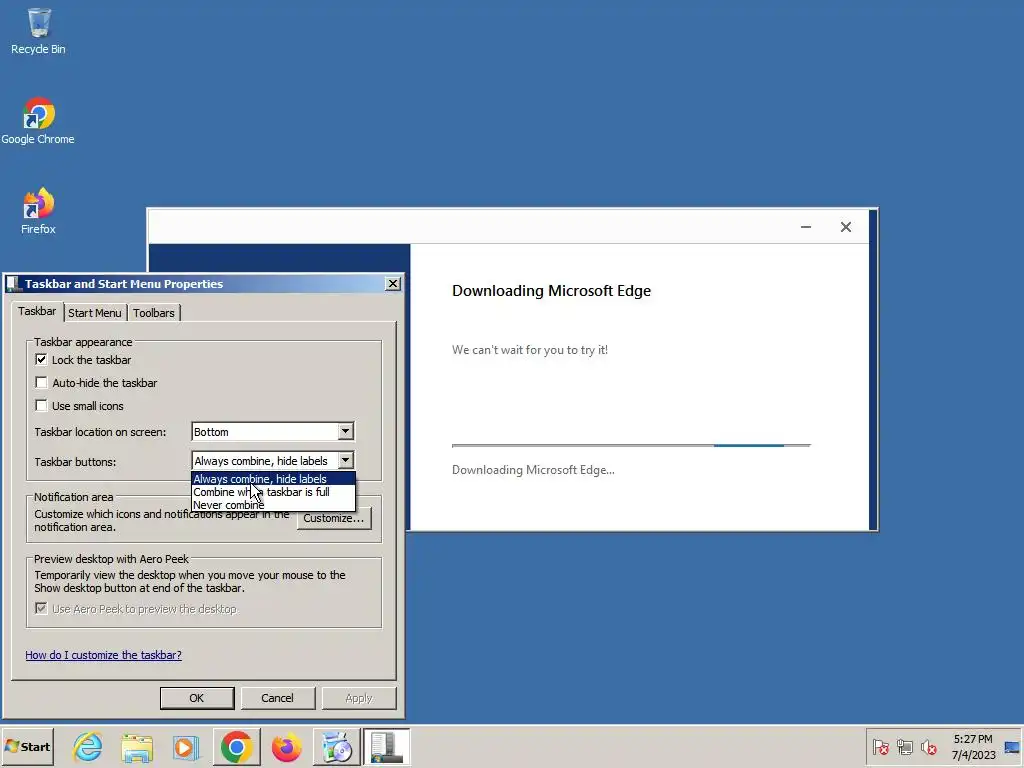Enable Use small icons checkbox

[41, 406]
